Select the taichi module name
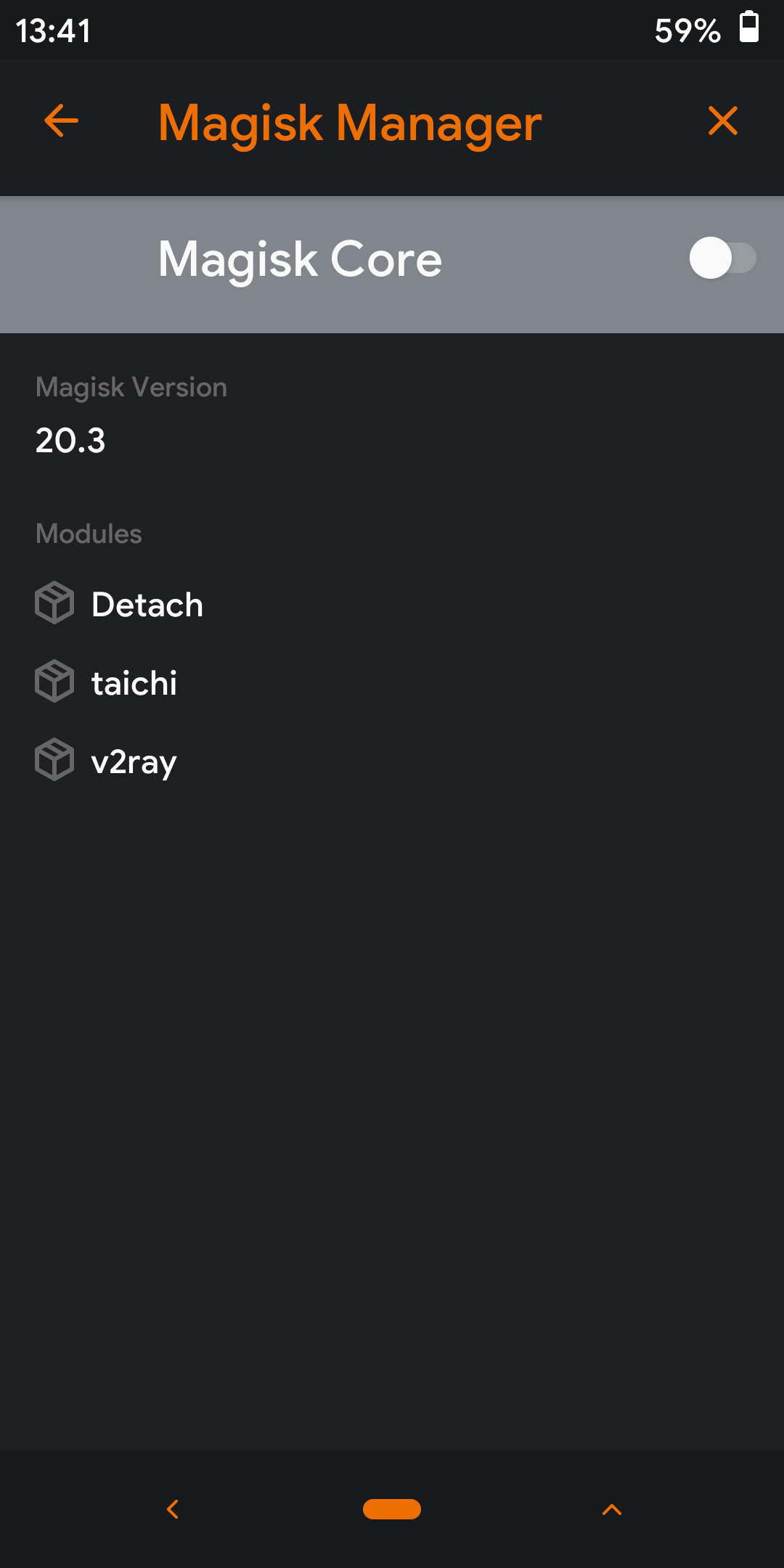Viewport: 784px width, 1568px height. 134,683
